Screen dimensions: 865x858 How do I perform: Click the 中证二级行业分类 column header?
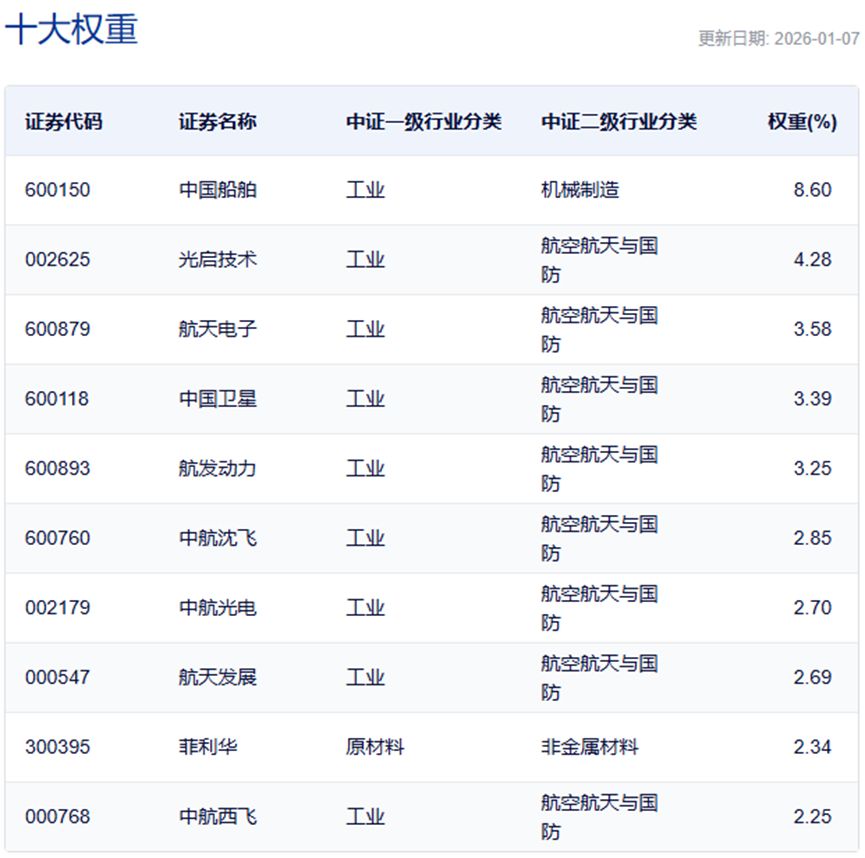(618, 122)
